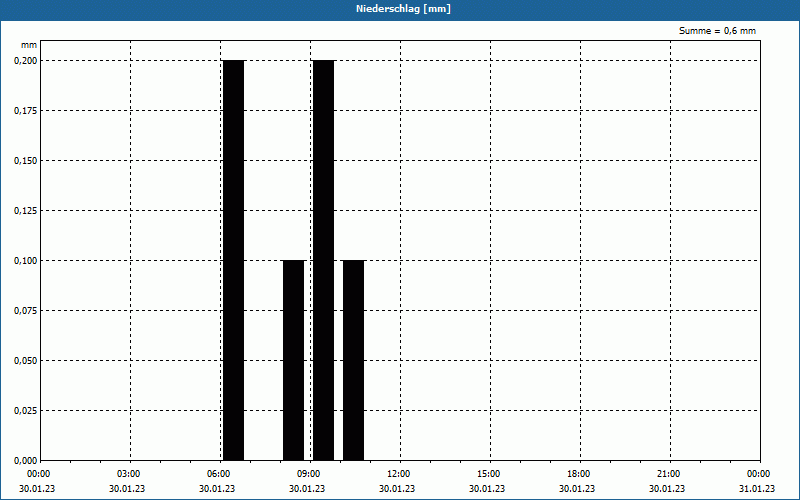800x500 pixels.
Task: Click the 0,175 y-axis label
Action: coord(26,111)
